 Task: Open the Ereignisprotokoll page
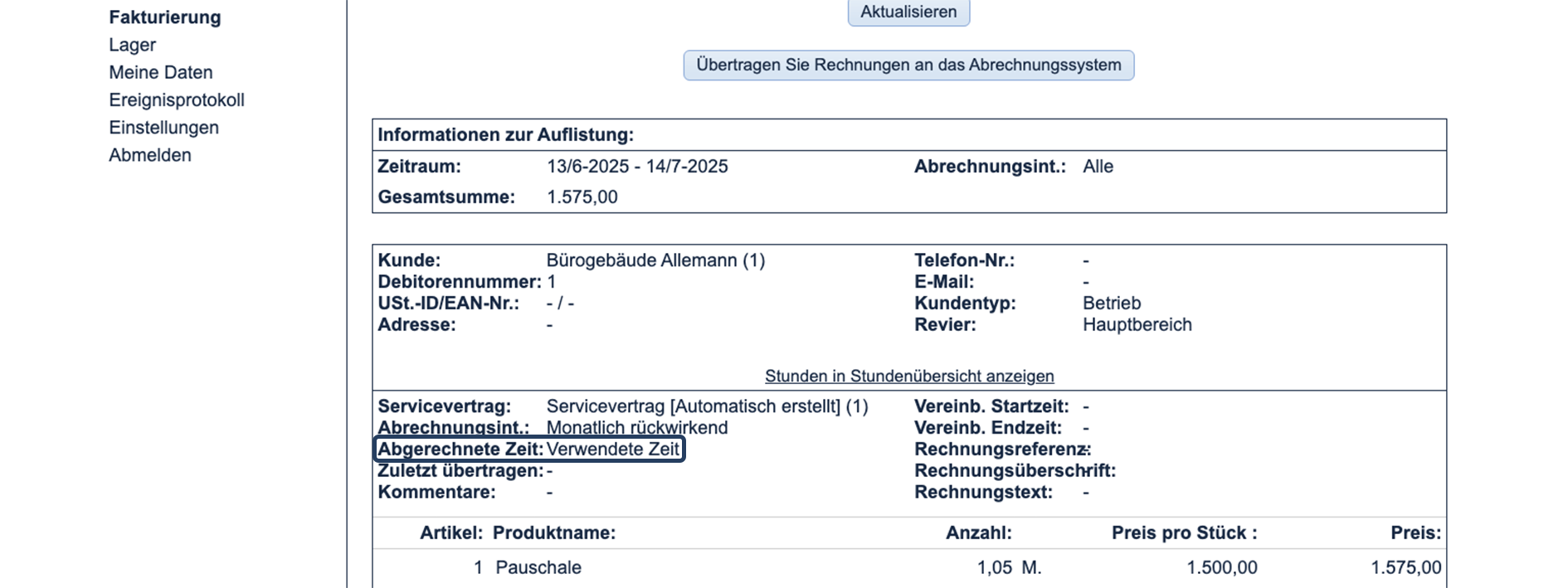[x=177, y=100]
